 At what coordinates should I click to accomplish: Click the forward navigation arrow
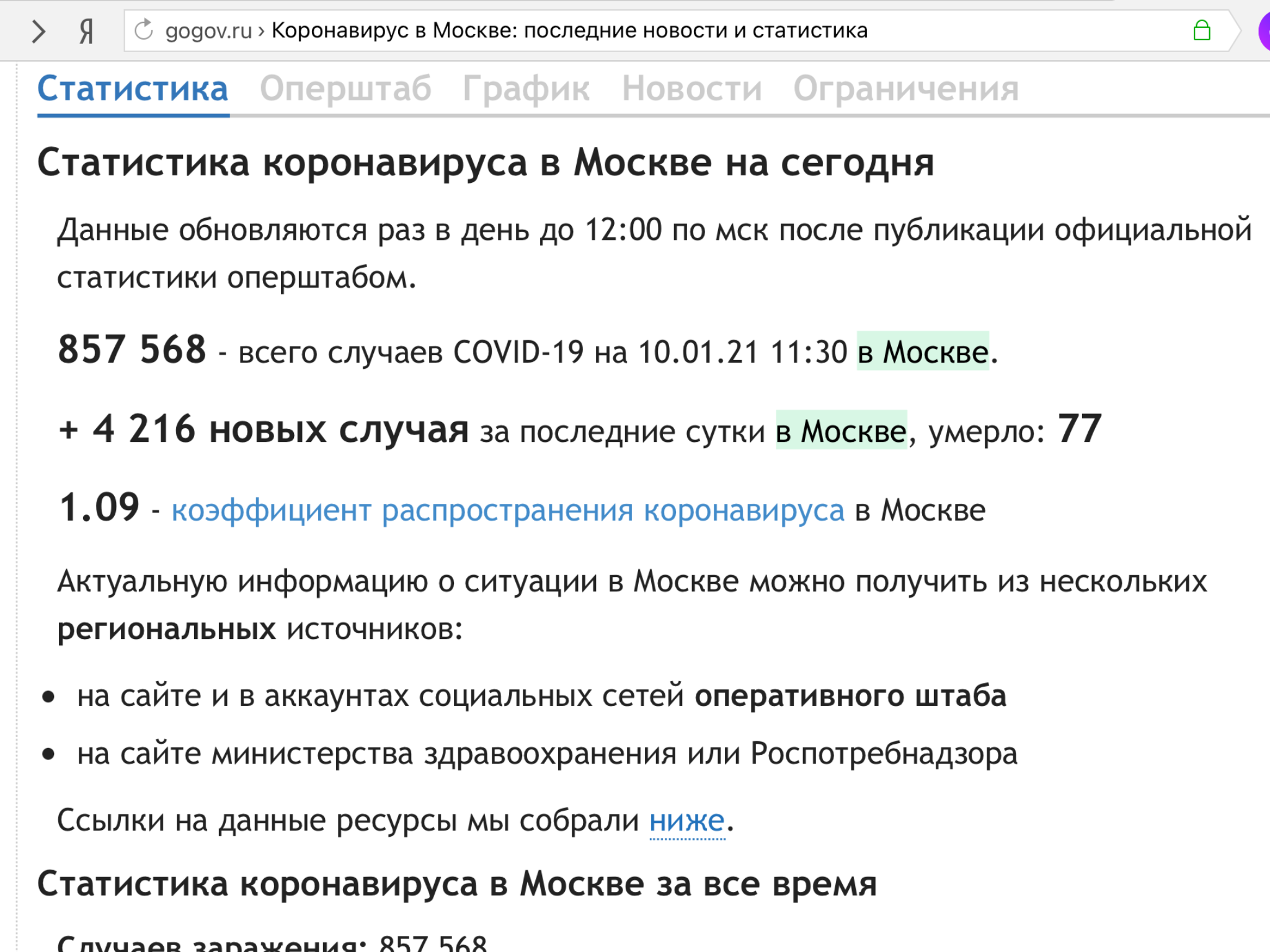point(38,31)
